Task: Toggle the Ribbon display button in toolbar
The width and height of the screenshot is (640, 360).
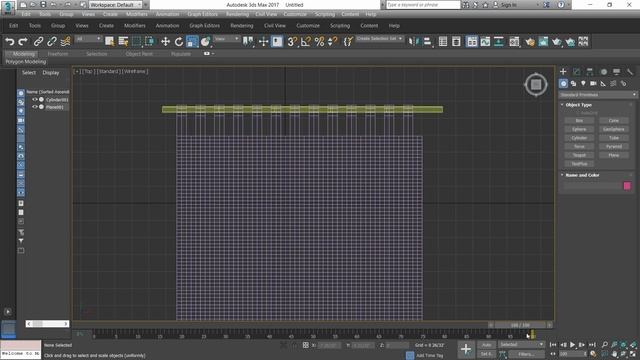Action: coord(472,41)
